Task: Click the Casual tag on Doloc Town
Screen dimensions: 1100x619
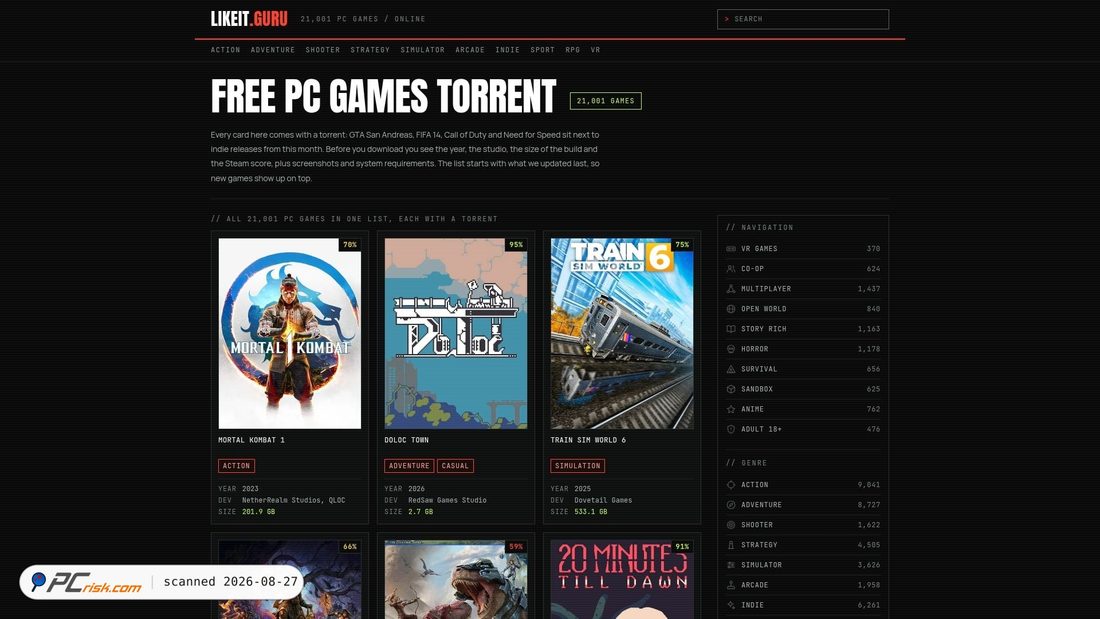Action: point(455,466)
